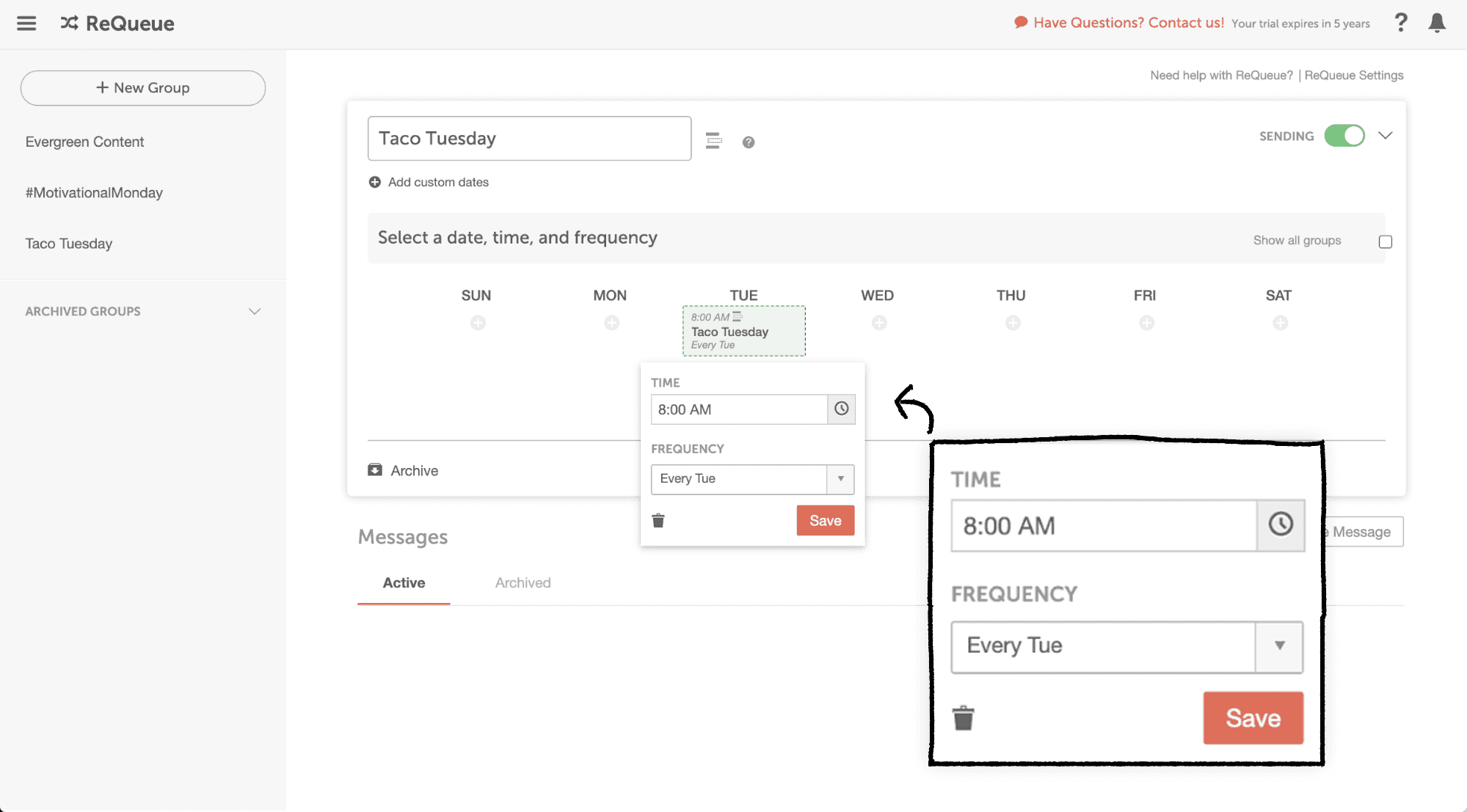Add a time slot on Friday
Screen dimensions: 1467x812
point(1146,323)
